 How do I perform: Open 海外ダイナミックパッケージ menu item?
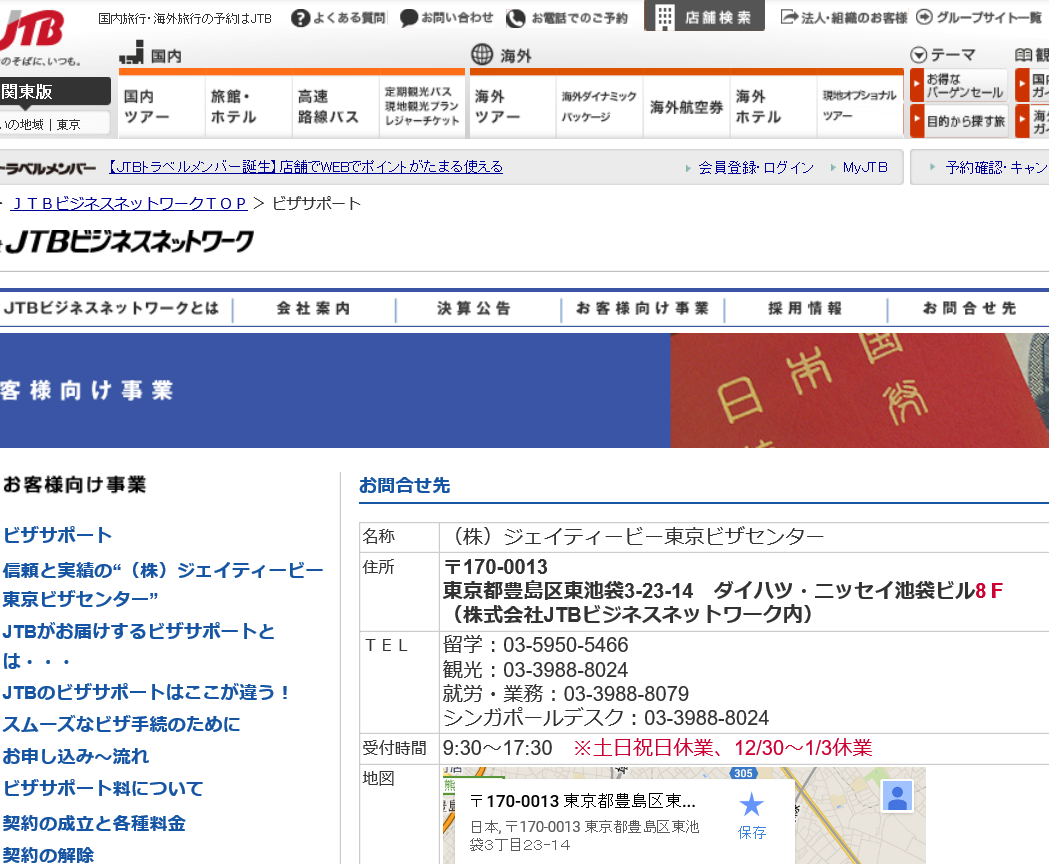click(x=599, y=107)
